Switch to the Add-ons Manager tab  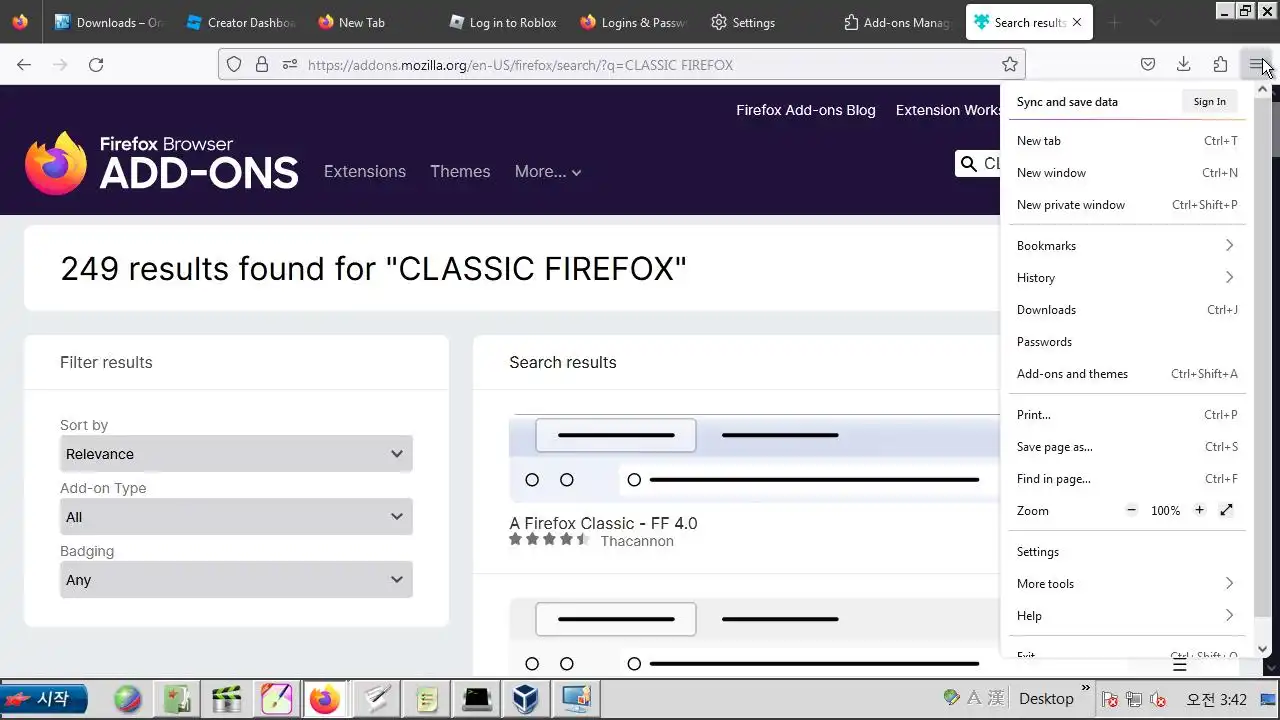click(x=896, y=22)
